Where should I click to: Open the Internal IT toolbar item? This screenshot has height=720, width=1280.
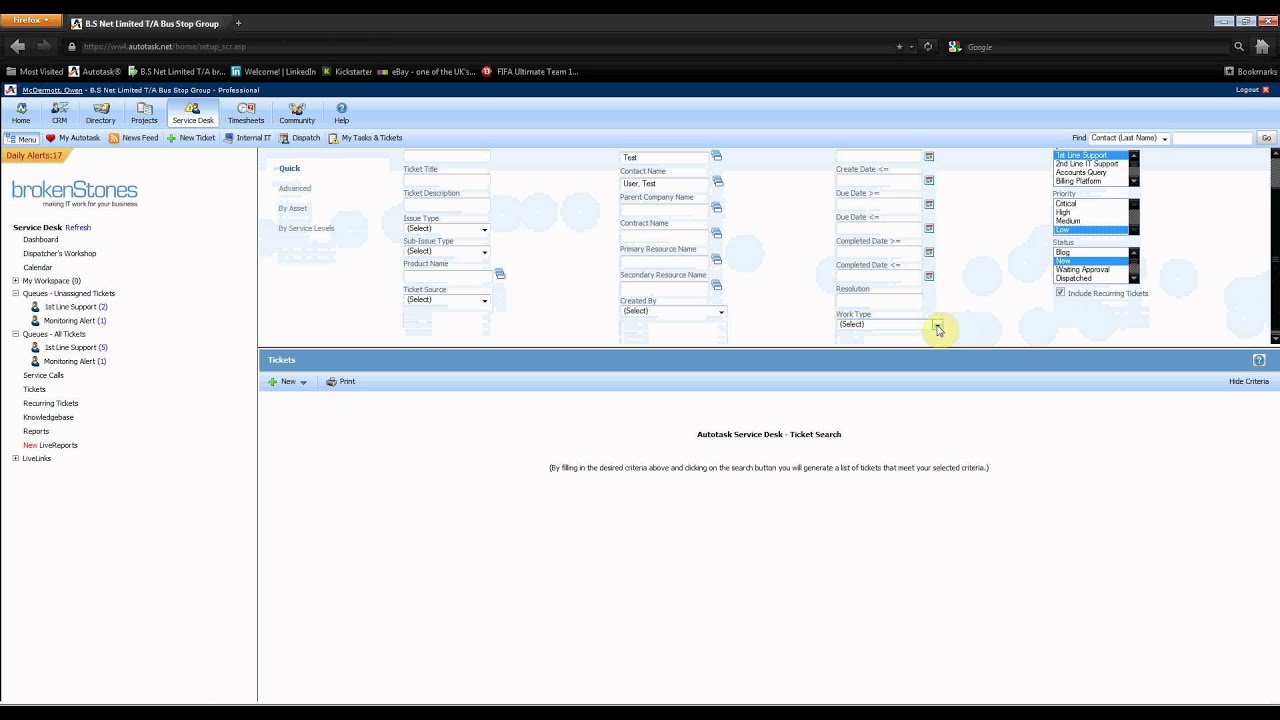coord(247,138)
